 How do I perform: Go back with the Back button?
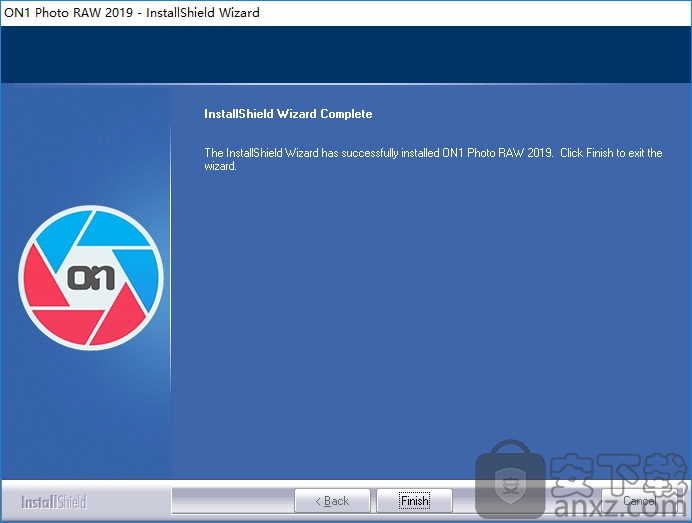click(x=332, y=500)
